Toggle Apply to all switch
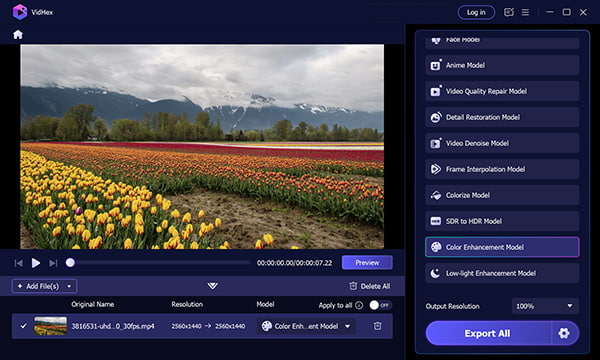The width and height of the screenshot is (600, 360). click(x=380, y=305)
